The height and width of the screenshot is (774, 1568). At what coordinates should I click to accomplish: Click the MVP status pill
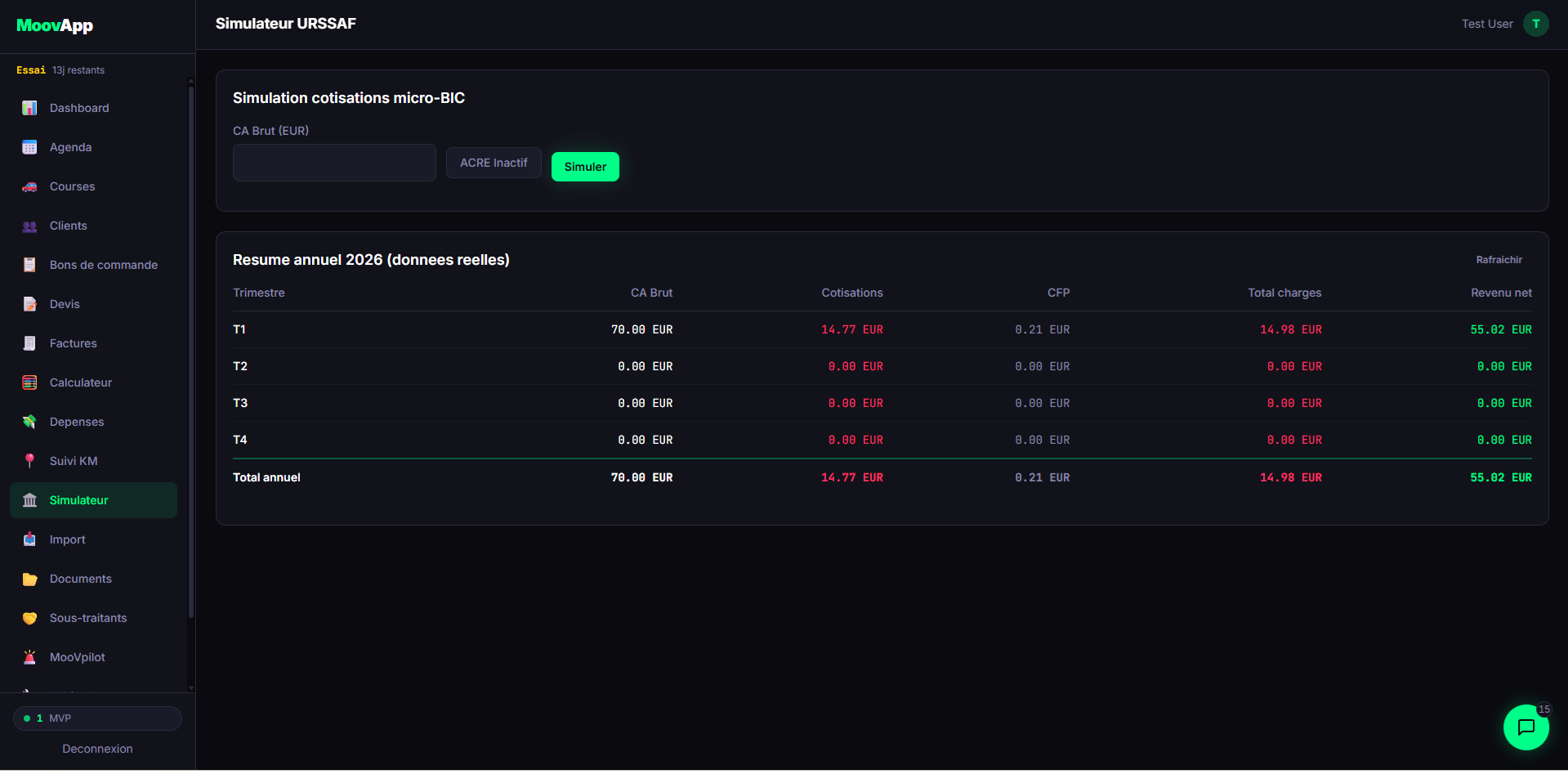pos(97,718)
